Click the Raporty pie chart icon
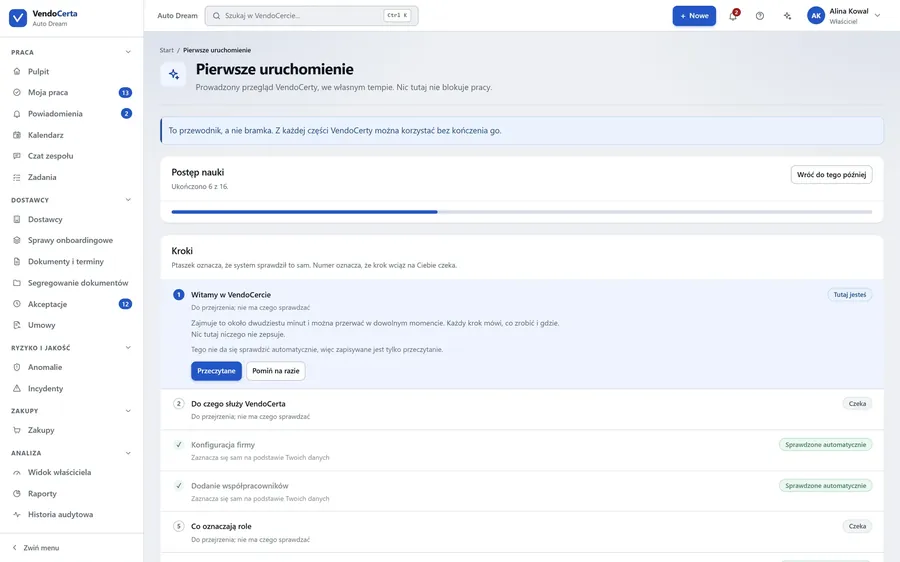The width and height of the screenshot is (900, 562). point(17,493)
